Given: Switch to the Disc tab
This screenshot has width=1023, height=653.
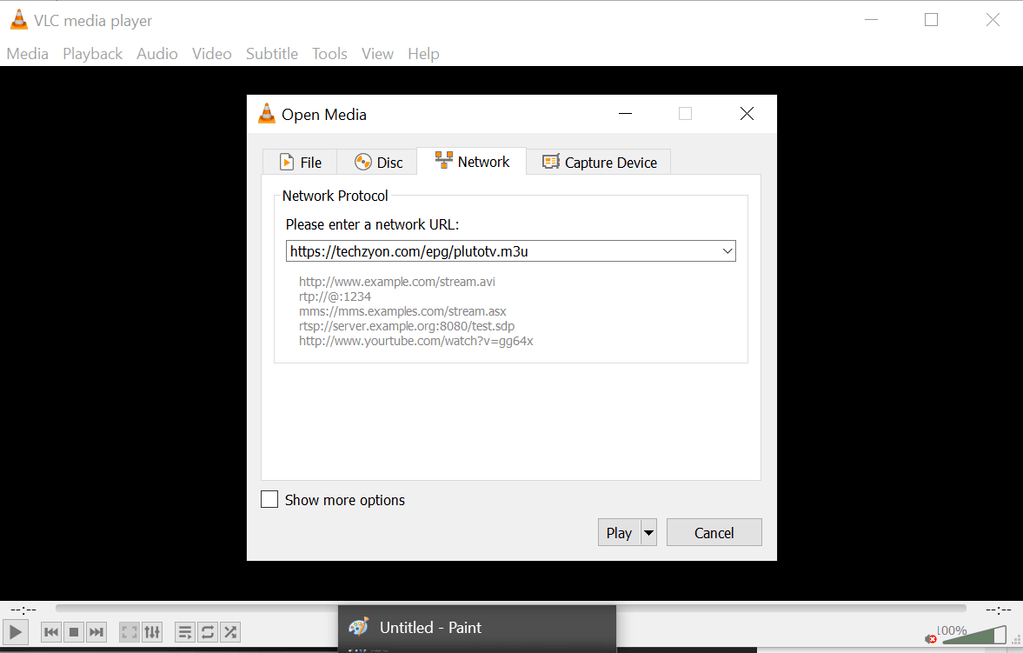Looking at the screenshot, I should click(x=376, y=161).
